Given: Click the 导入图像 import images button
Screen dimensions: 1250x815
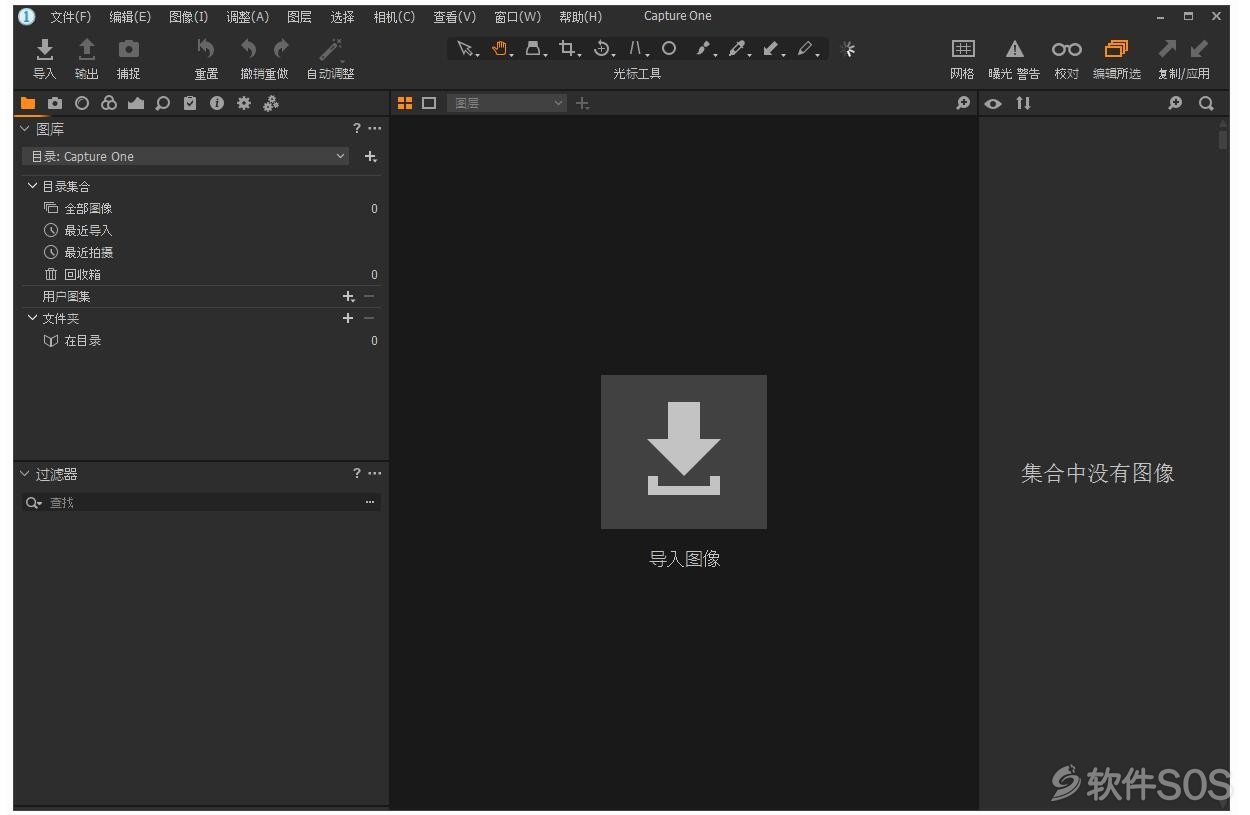Looking at the screenshot, I should coord(684,452).
